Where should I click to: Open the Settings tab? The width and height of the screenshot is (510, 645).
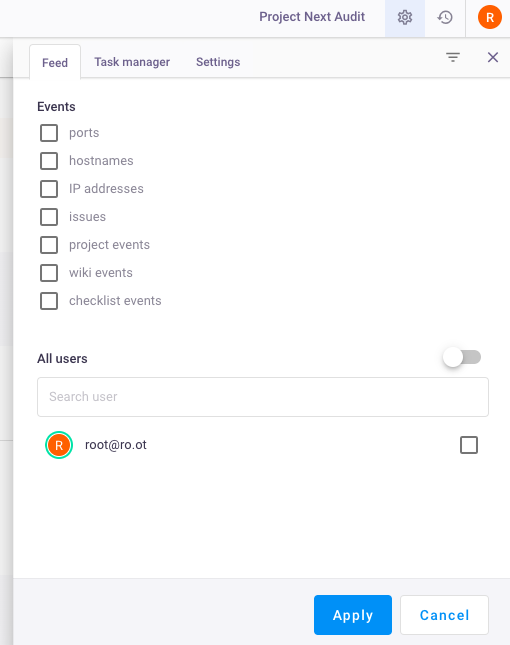(218, 62)
